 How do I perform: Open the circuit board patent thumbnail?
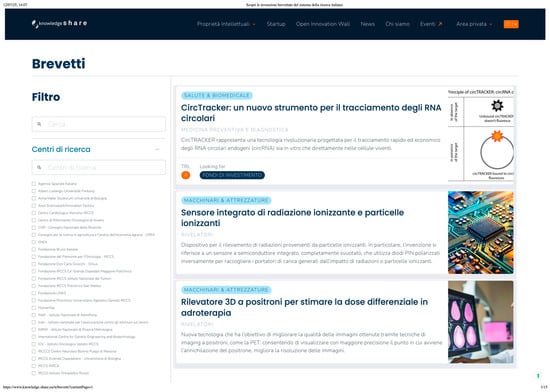click(481, 232)
